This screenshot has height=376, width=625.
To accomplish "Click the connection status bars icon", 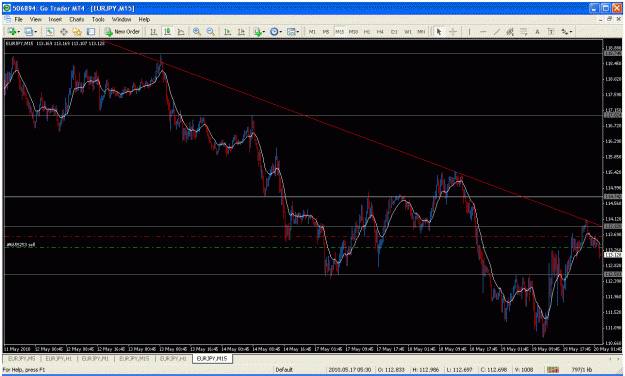I will [x=553, y=370].
